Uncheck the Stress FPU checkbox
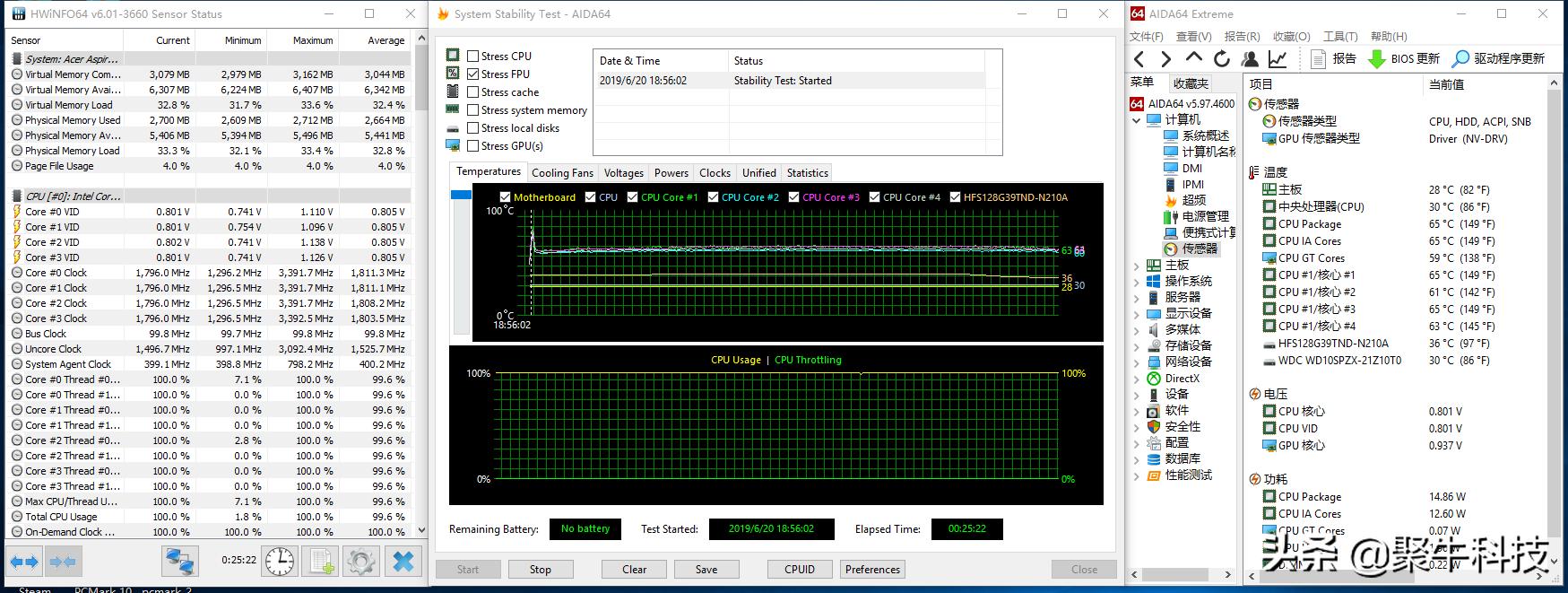 pos(473,74)
